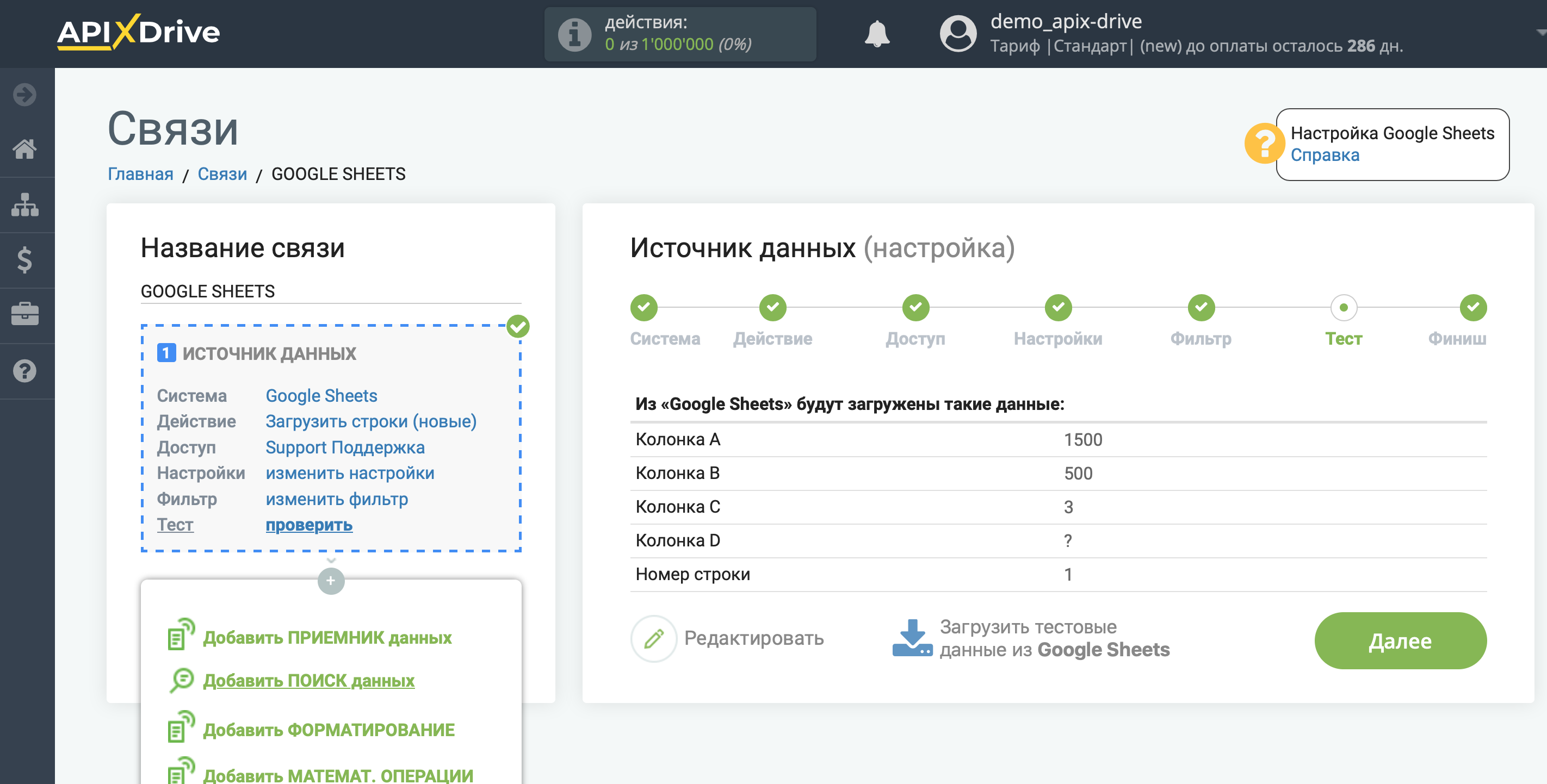Click the green Далее button
1547x784 pixels.
coord(1401,640)
